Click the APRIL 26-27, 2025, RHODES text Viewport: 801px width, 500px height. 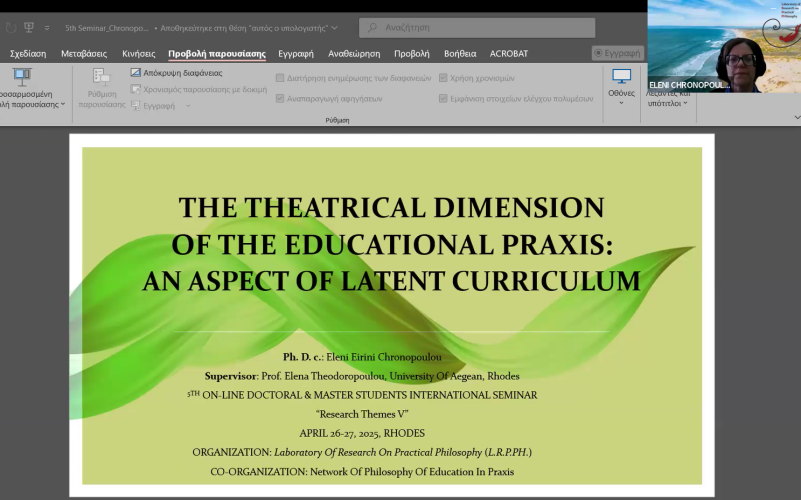click(362, 433)
